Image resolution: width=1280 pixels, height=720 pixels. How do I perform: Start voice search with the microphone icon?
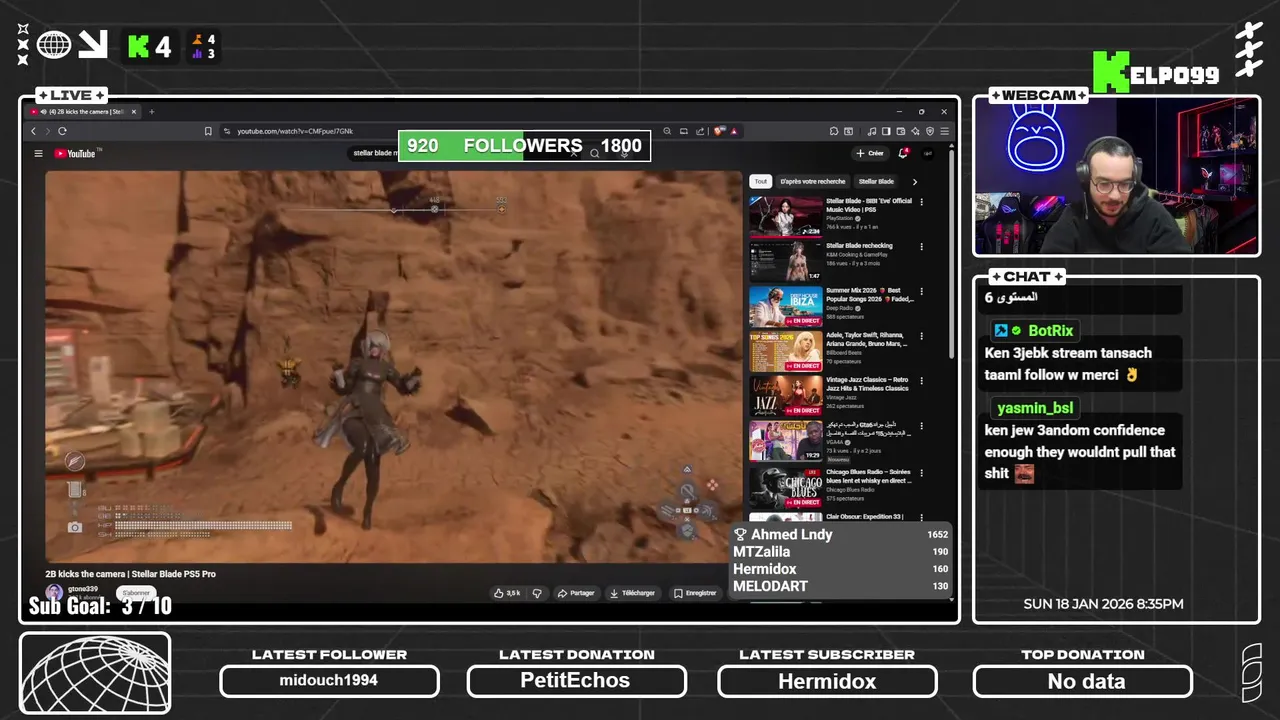click(622, 153)
